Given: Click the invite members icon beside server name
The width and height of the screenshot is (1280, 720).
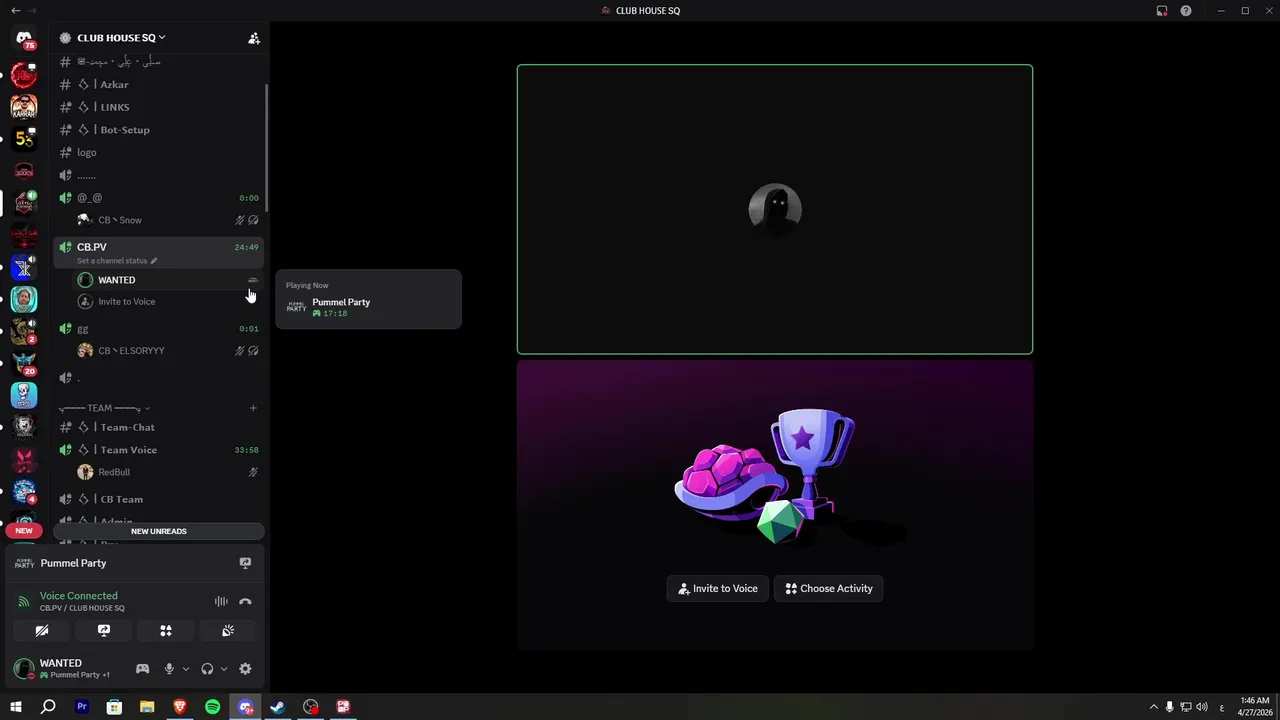Looking at the screenshot, I should (254, 38).
